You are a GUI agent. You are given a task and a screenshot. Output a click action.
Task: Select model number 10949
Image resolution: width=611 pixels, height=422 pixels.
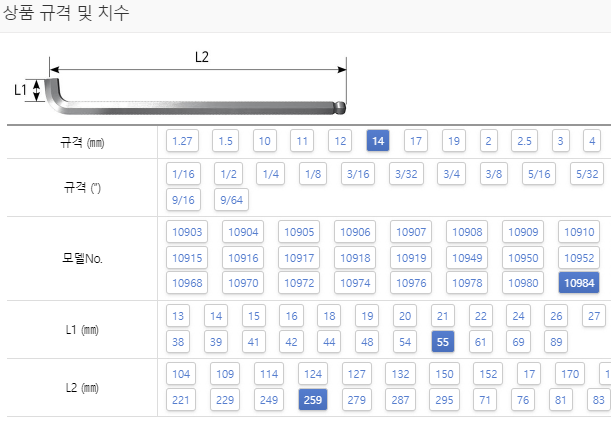(467, 258)
